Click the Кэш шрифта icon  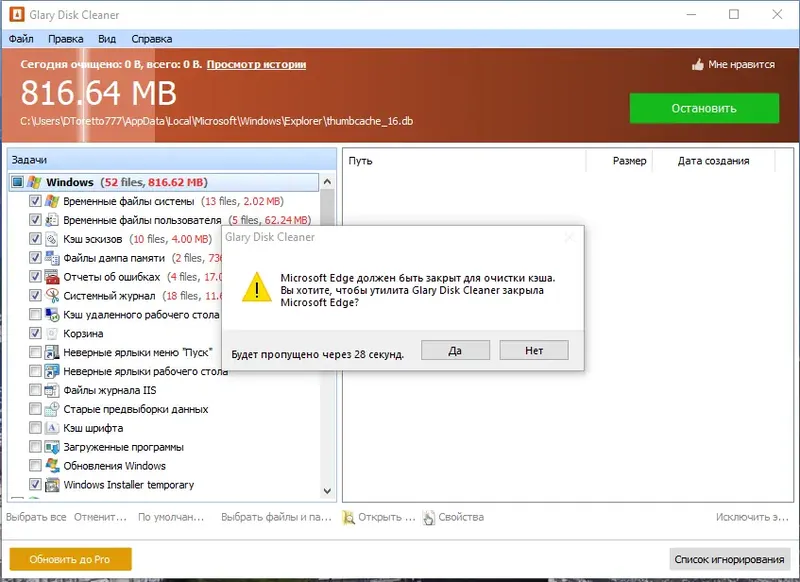coord(52,428)
